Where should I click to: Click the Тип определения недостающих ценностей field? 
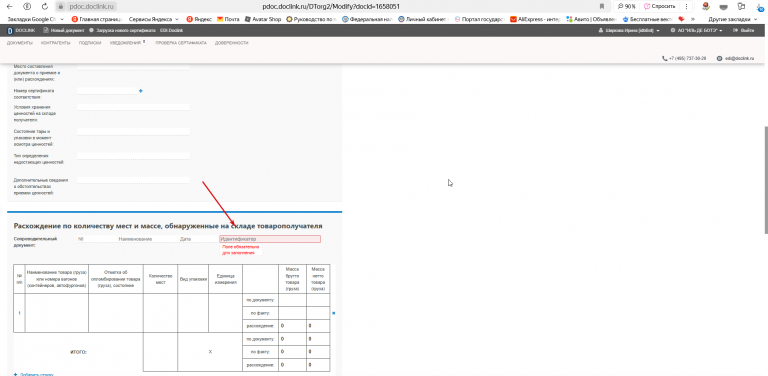(133, 156)
